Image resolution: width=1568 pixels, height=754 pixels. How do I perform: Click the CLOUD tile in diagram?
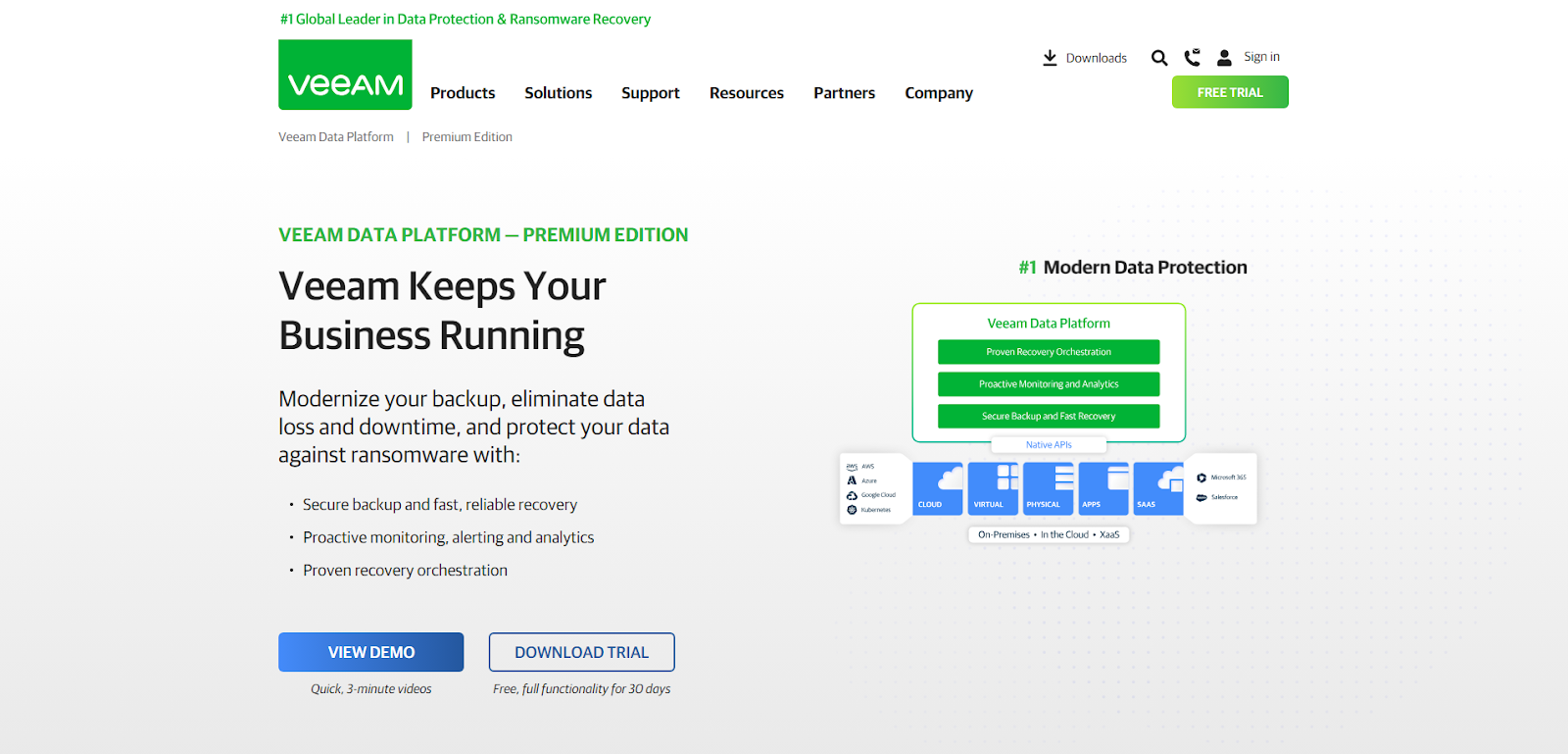(x=938, y=488)
